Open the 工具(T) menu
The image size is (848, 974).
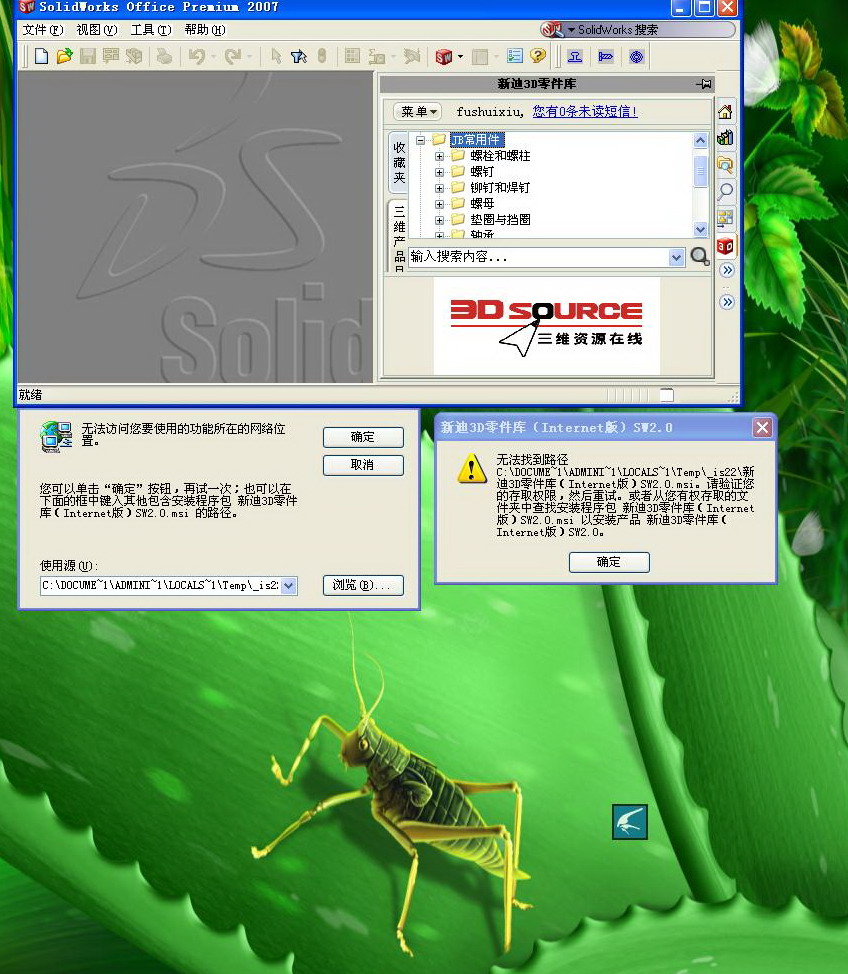[x=151, y=29]
